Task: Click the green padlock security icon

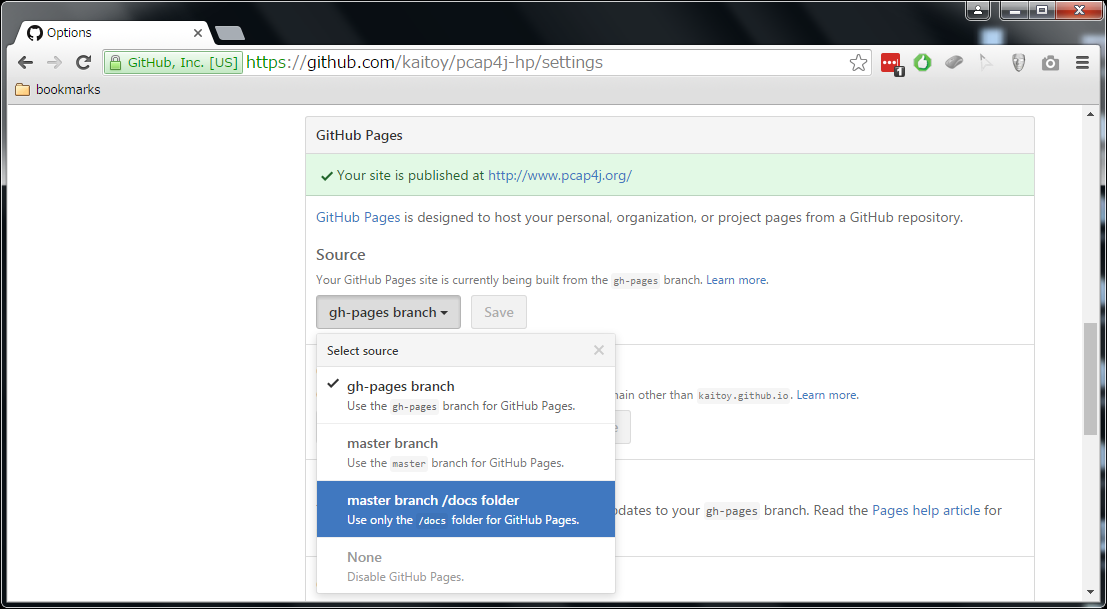Action: pyautogui.click(x=115, y=63)
